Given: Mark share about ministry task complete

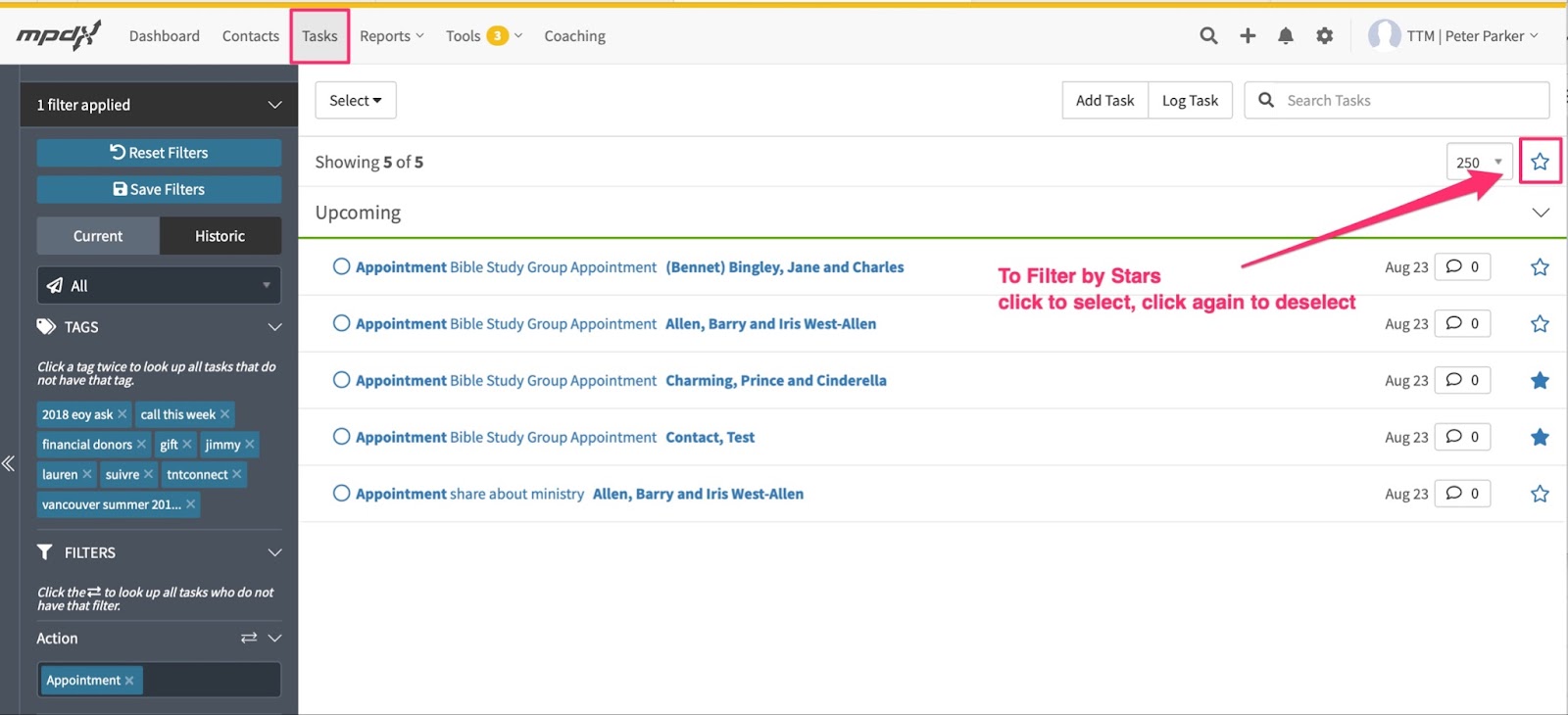Looking at the screenshot, I should [x=341, y=494].
